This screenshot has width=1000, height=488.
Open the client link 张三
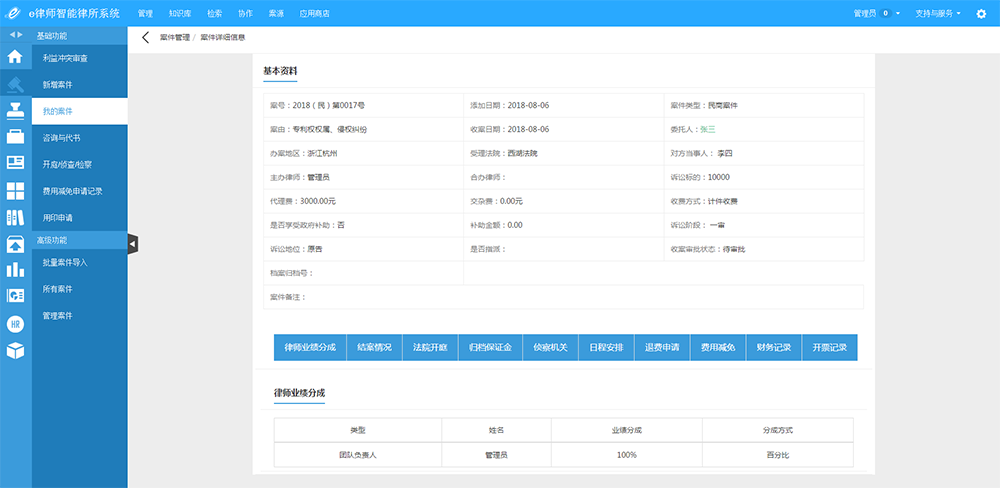point(707,129)
